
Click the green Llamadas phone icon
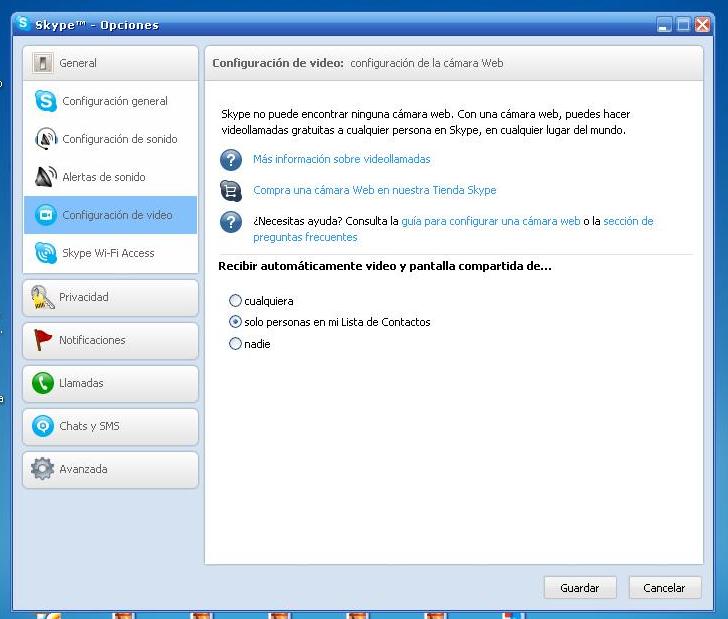(42, 383)
